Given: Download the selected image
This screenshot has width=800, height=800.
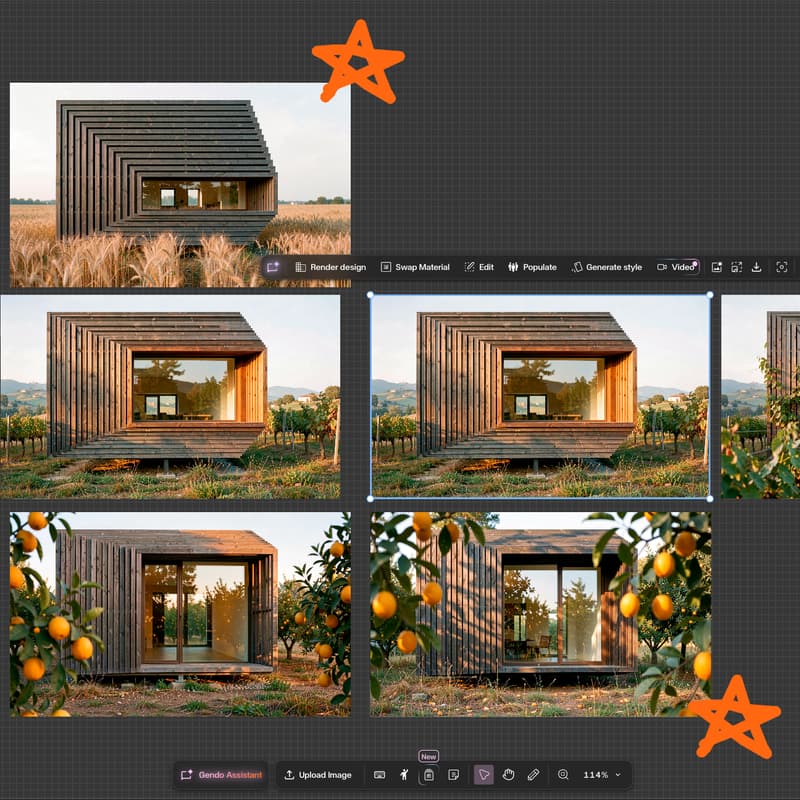Looking at the screenshot, I should coord(757,267).
